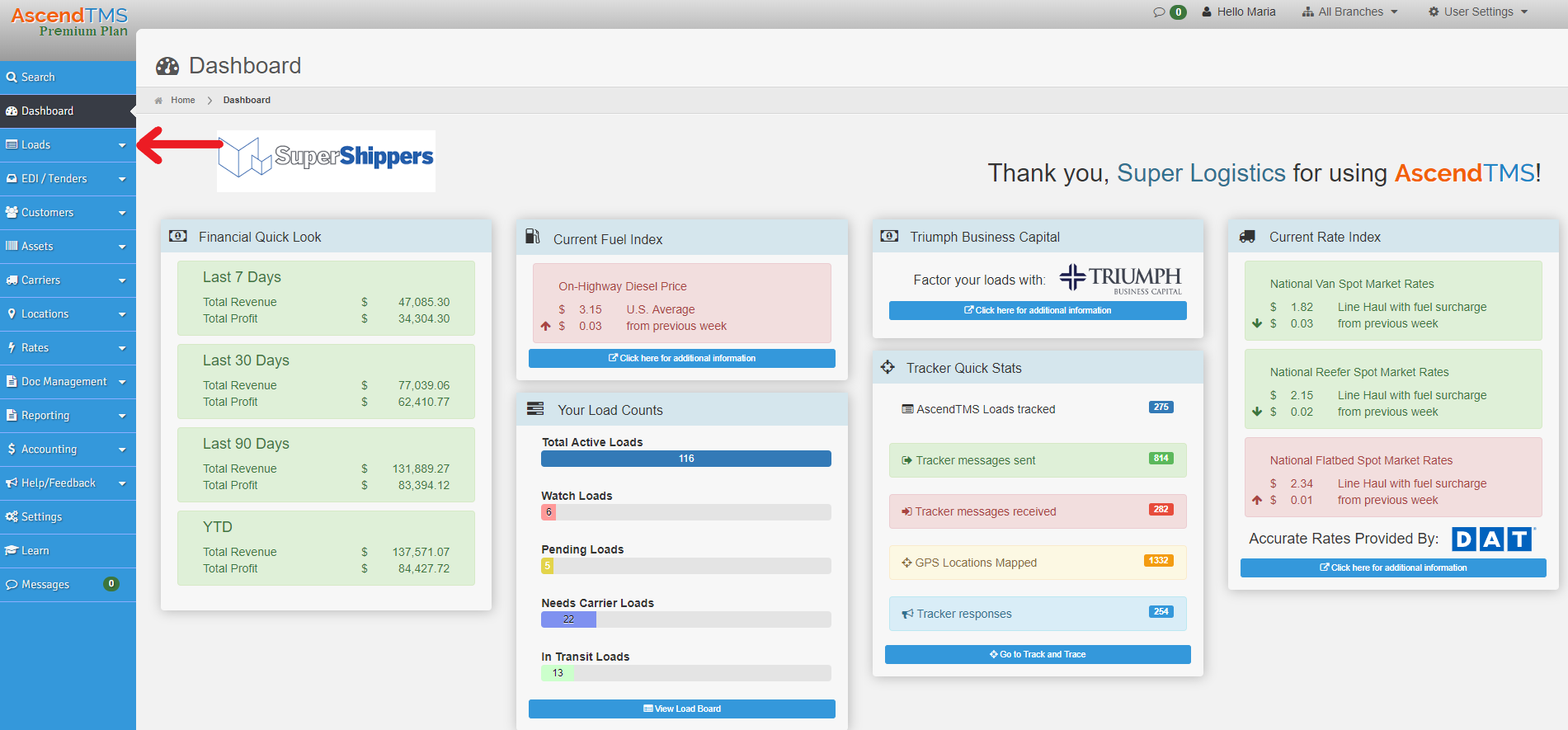Click the Assets barcode icon

pos(12,246)
